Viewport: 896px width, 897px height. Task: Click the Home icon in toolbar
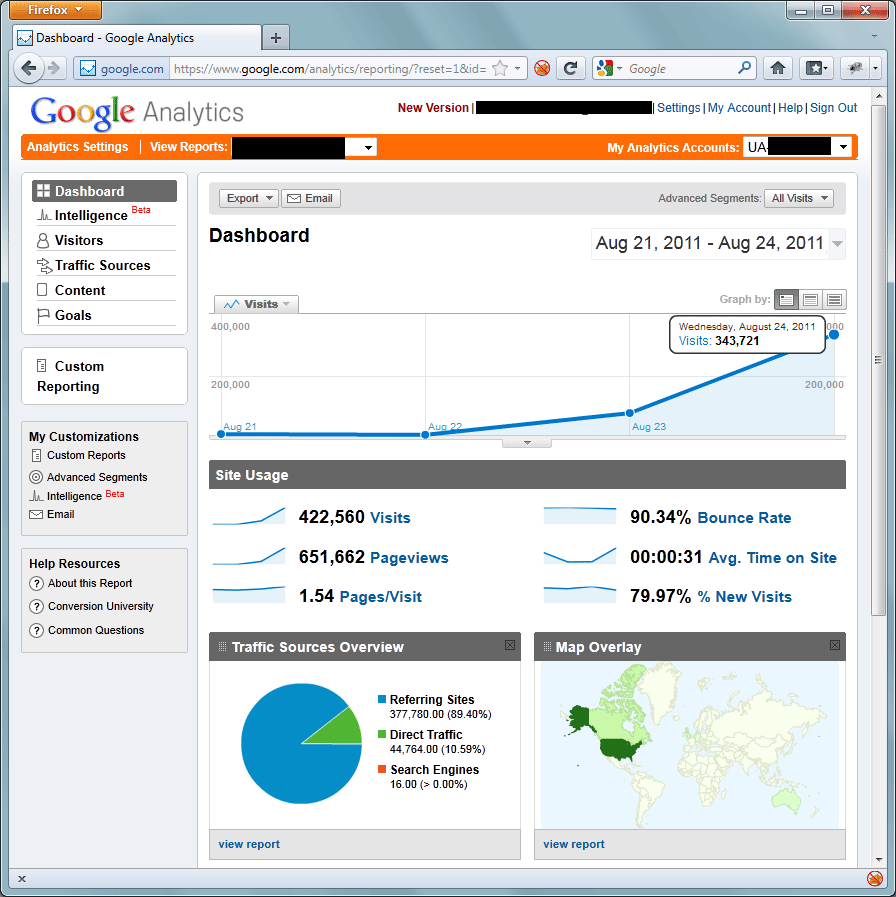[778, 69]
